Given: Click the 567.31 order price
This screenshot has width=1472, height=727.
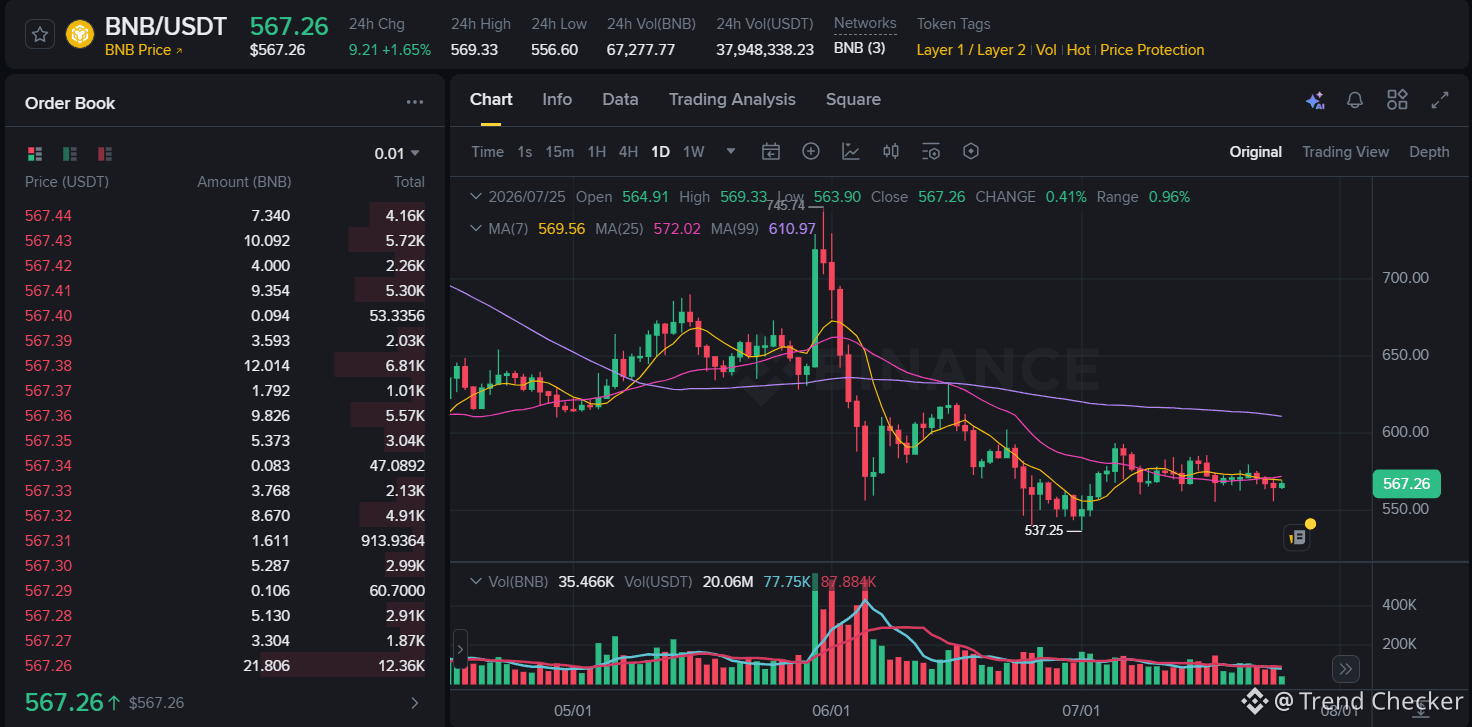Looking at the screenshot, I should pos(48,540).
